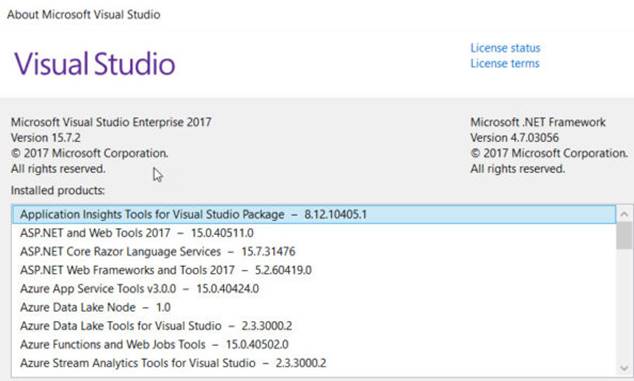Select Application Insights Tools for Visual Studio Package row

coord(314,214)
